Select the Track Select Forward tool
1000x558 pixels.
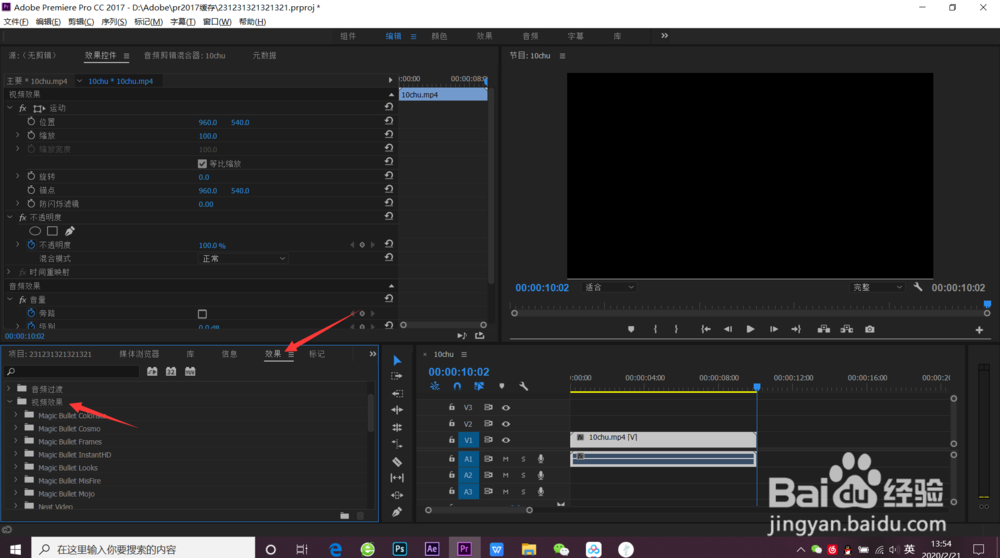[397, 376]
